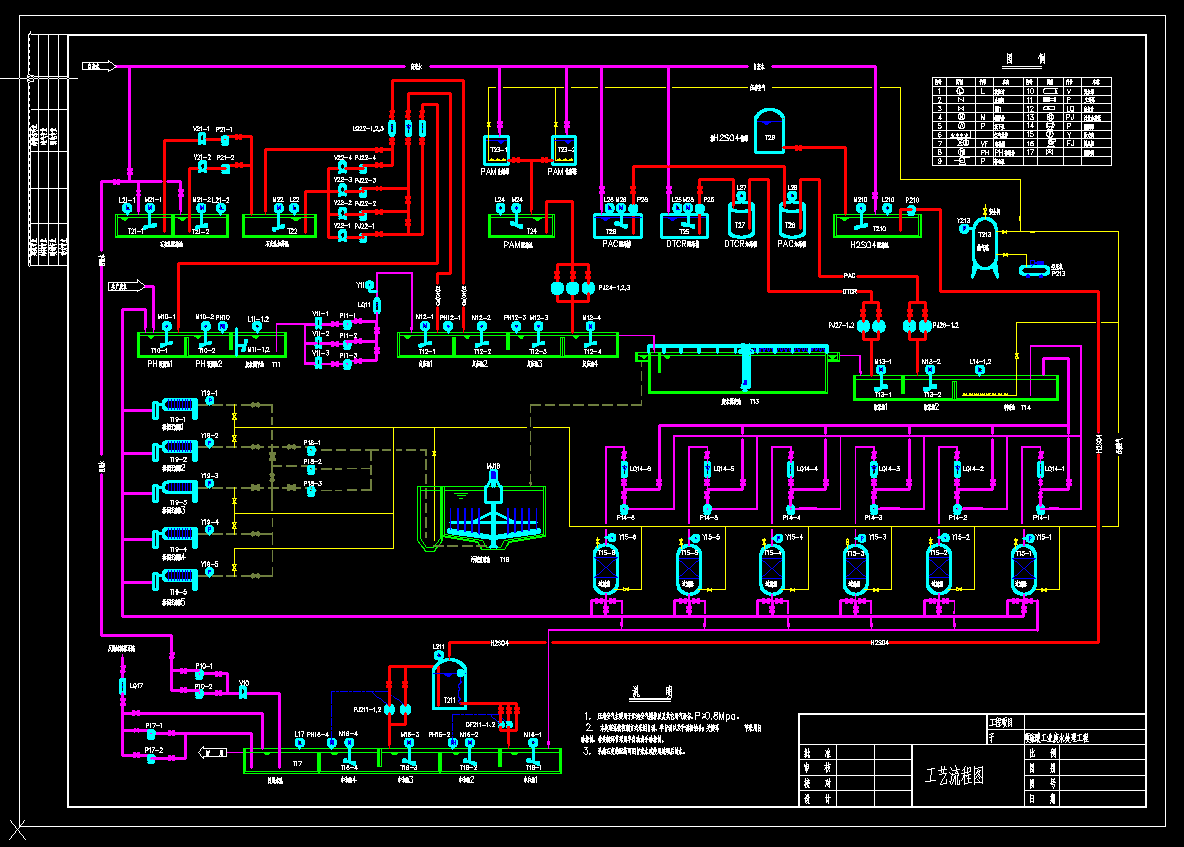Select the M22 mixer symbol

pos(279,217)
